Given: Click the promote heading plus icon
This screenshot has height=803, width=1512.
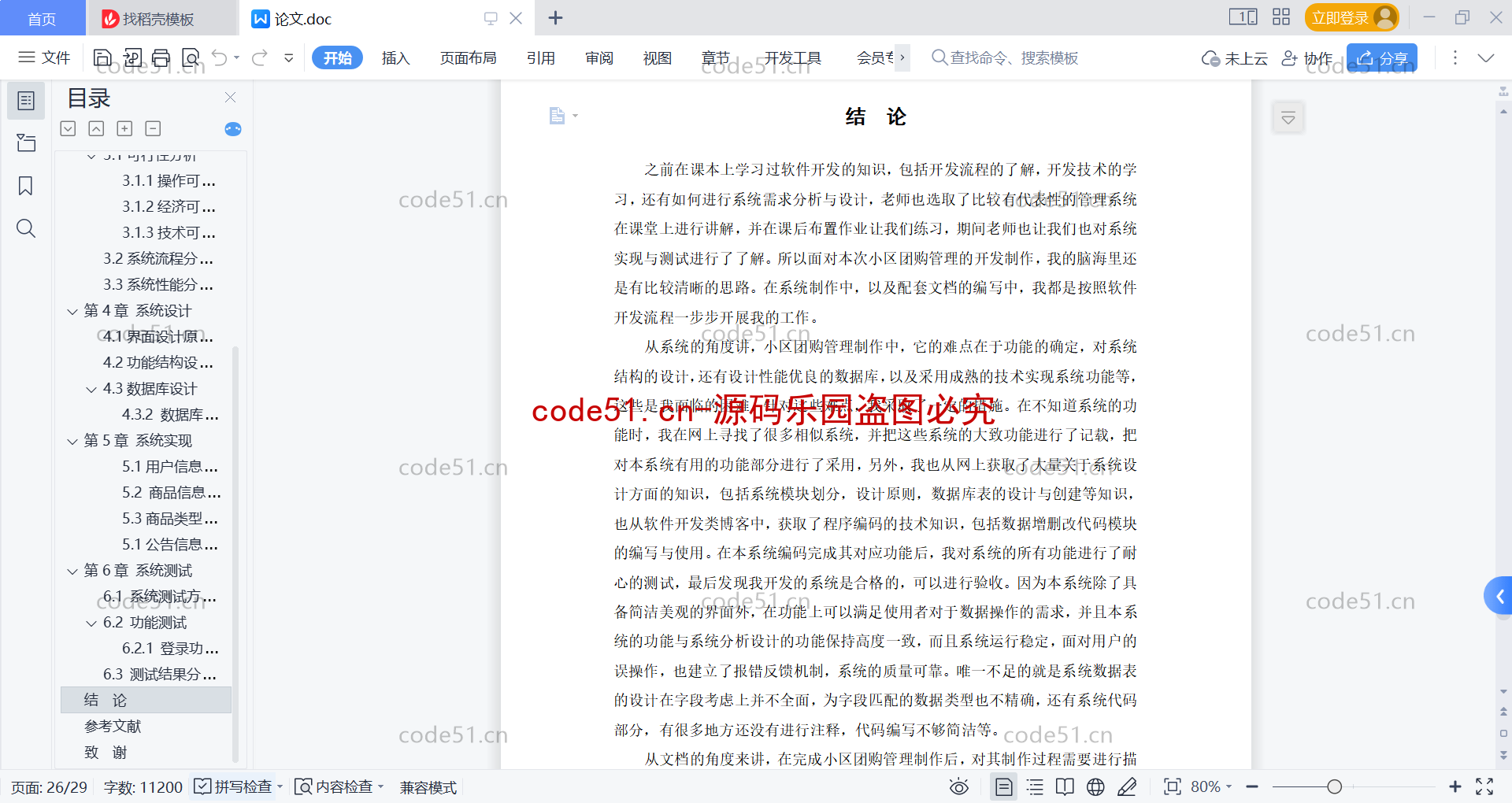Looking at the screenshot, I should (124, 128).
